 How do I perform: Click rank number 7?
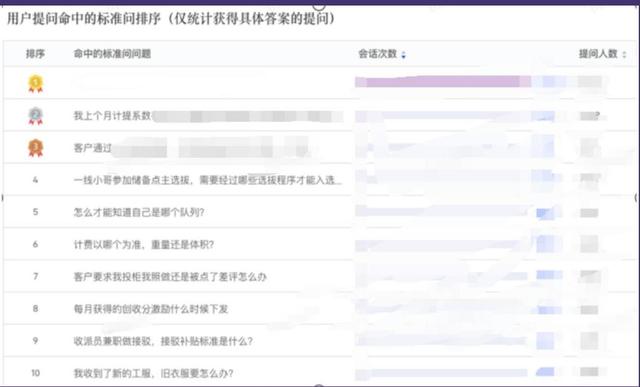click(36, 277)
